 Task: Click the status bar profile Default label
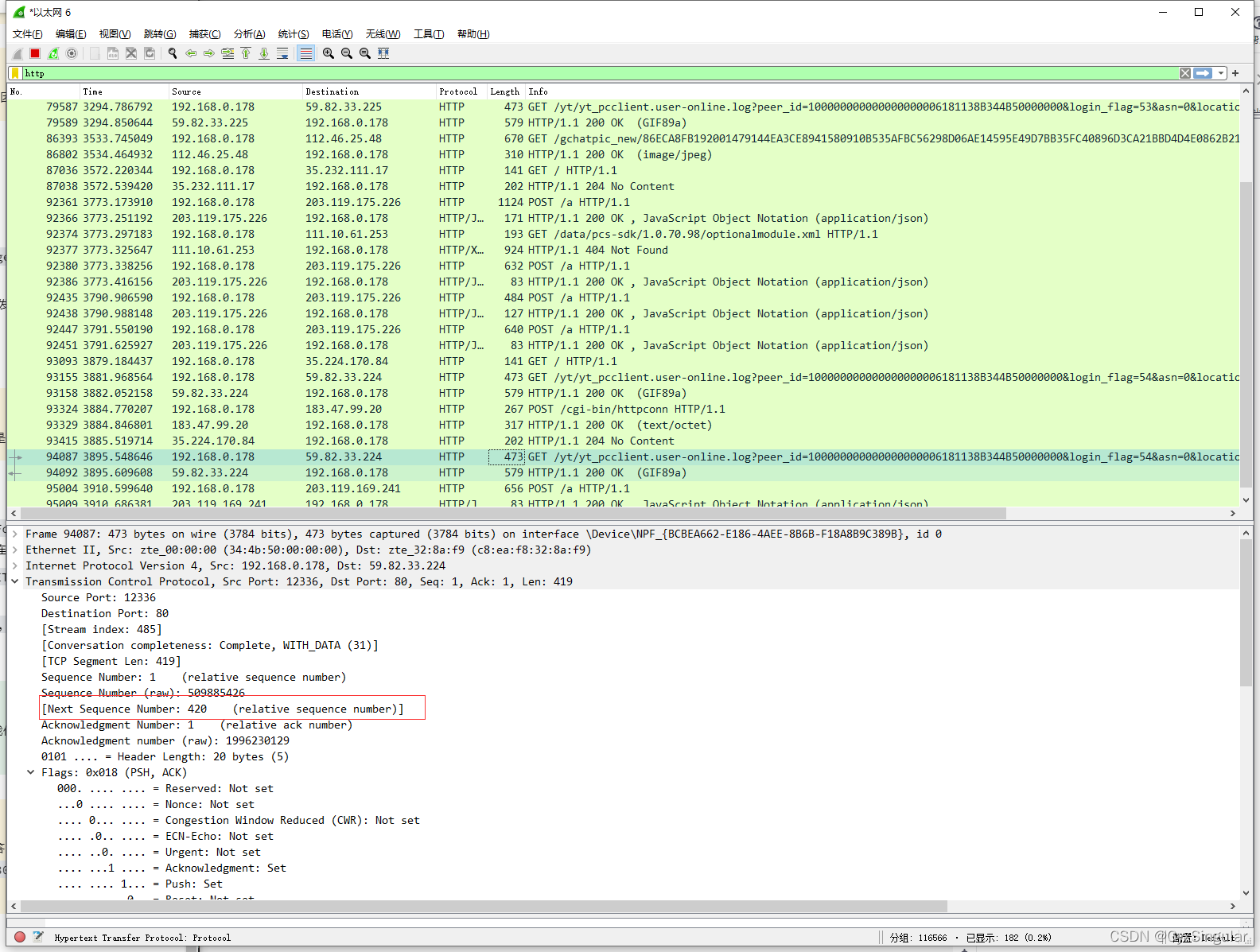pos(1205,938)
